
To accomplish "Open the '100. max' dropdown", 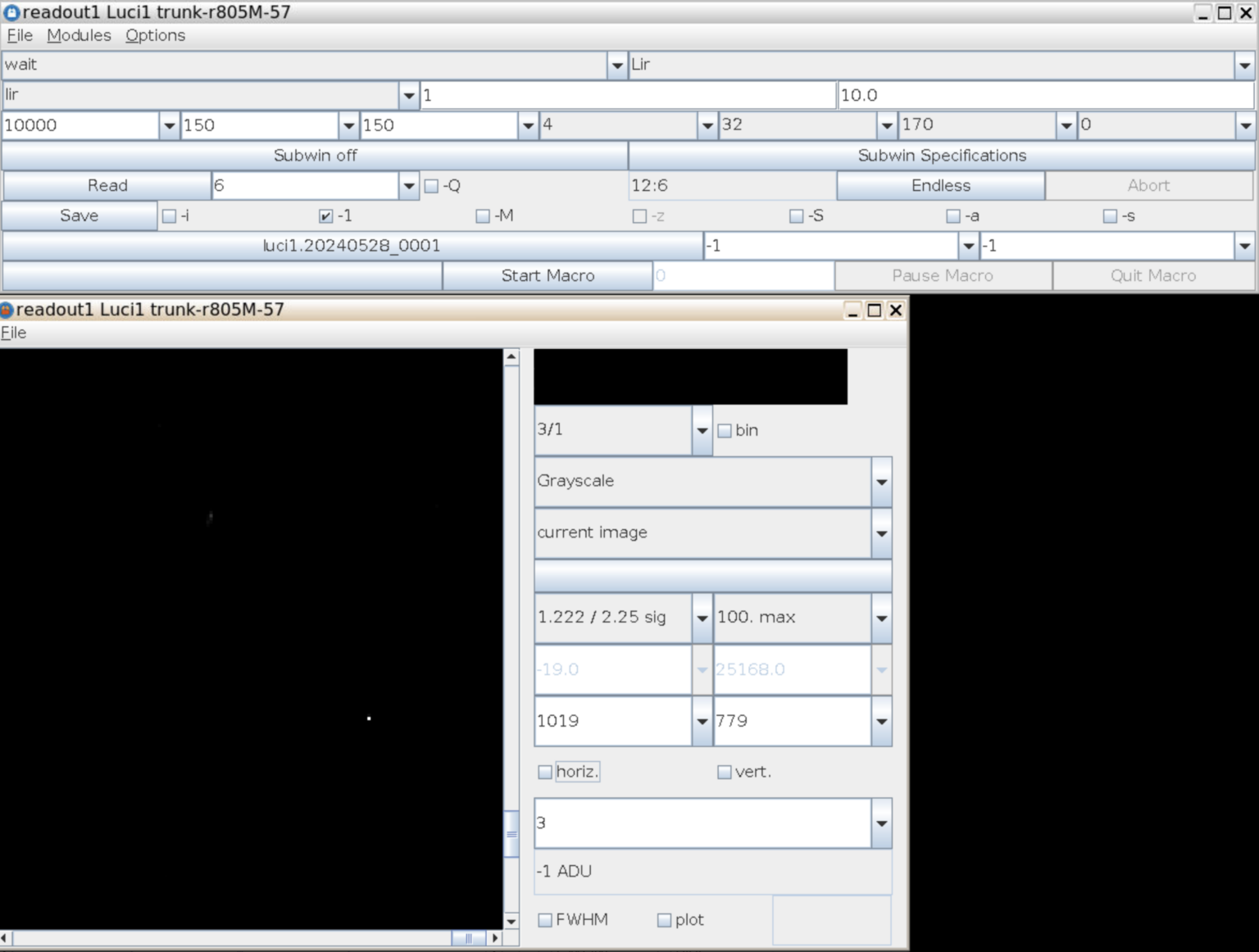I will pos(881,618).
